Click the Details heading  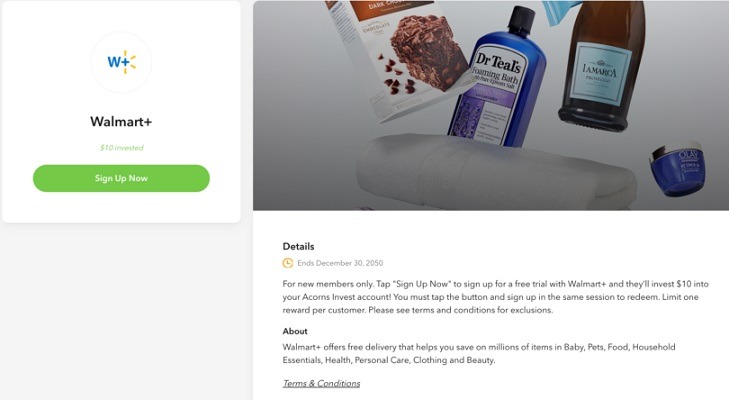(298, 247)
